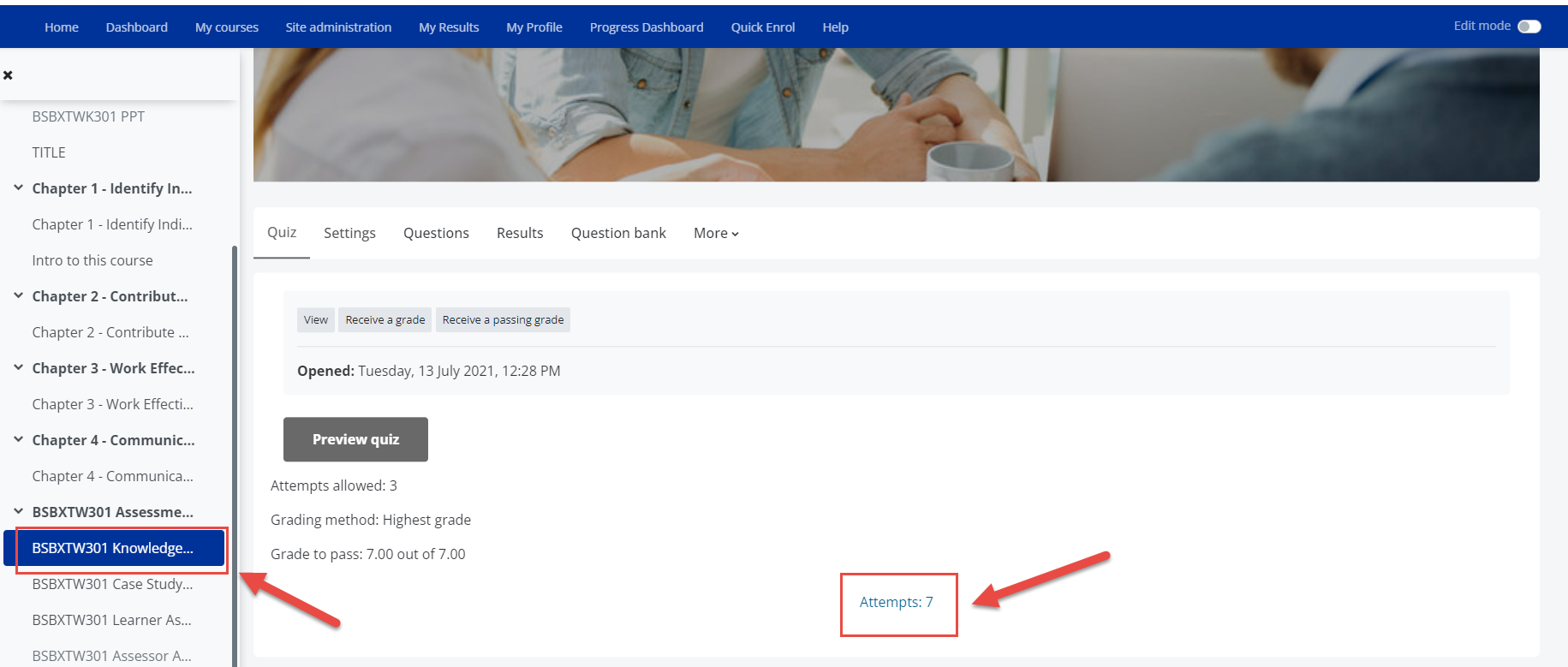Open My courses menu item

227,27
